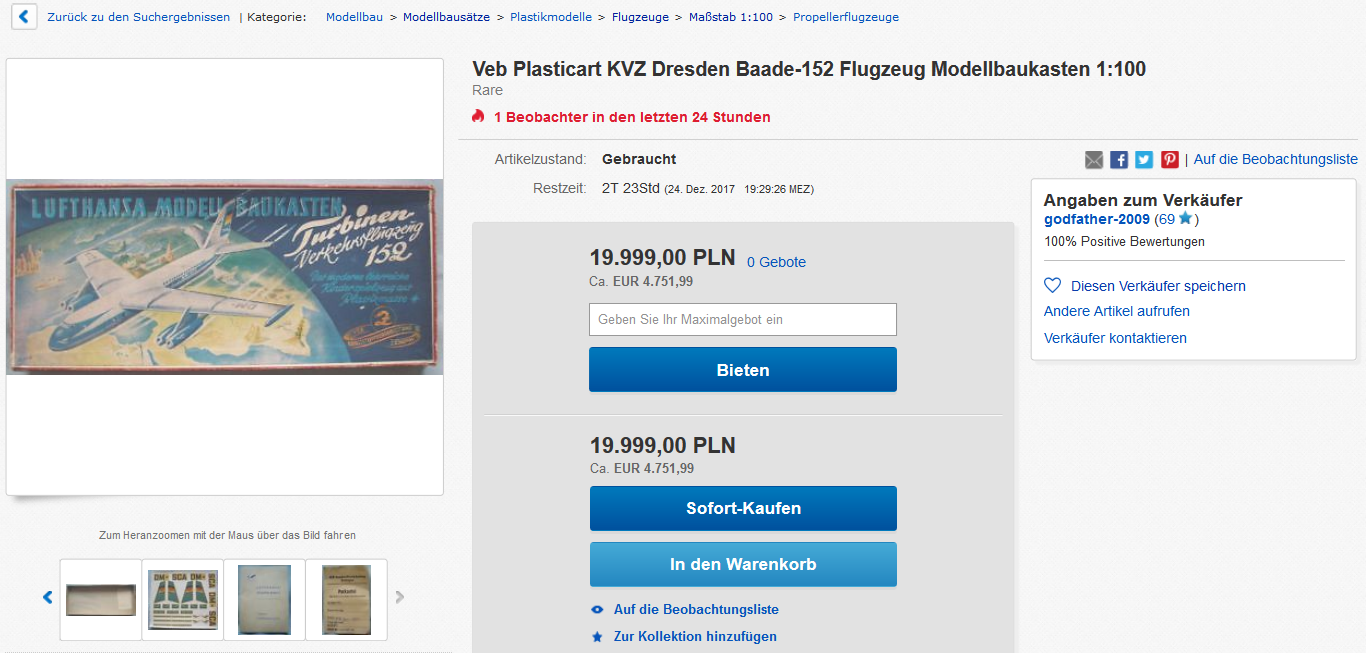1366x653 pixels.
Task: Open seller profile godfather-2009
Action: (x=1096, y=219)
